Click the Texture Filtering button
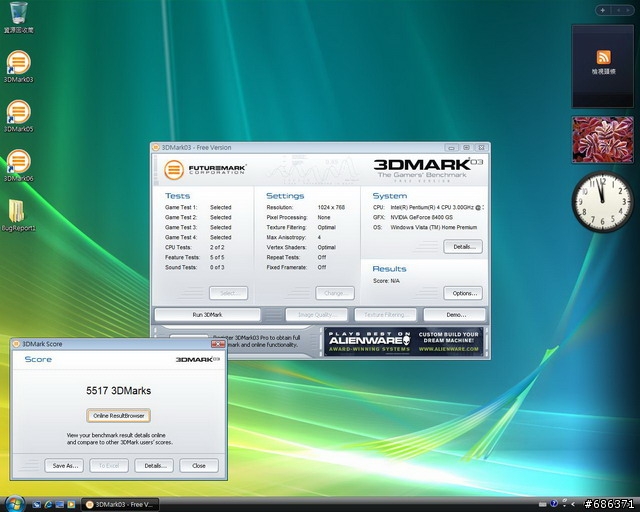 (x=386, y=315)
